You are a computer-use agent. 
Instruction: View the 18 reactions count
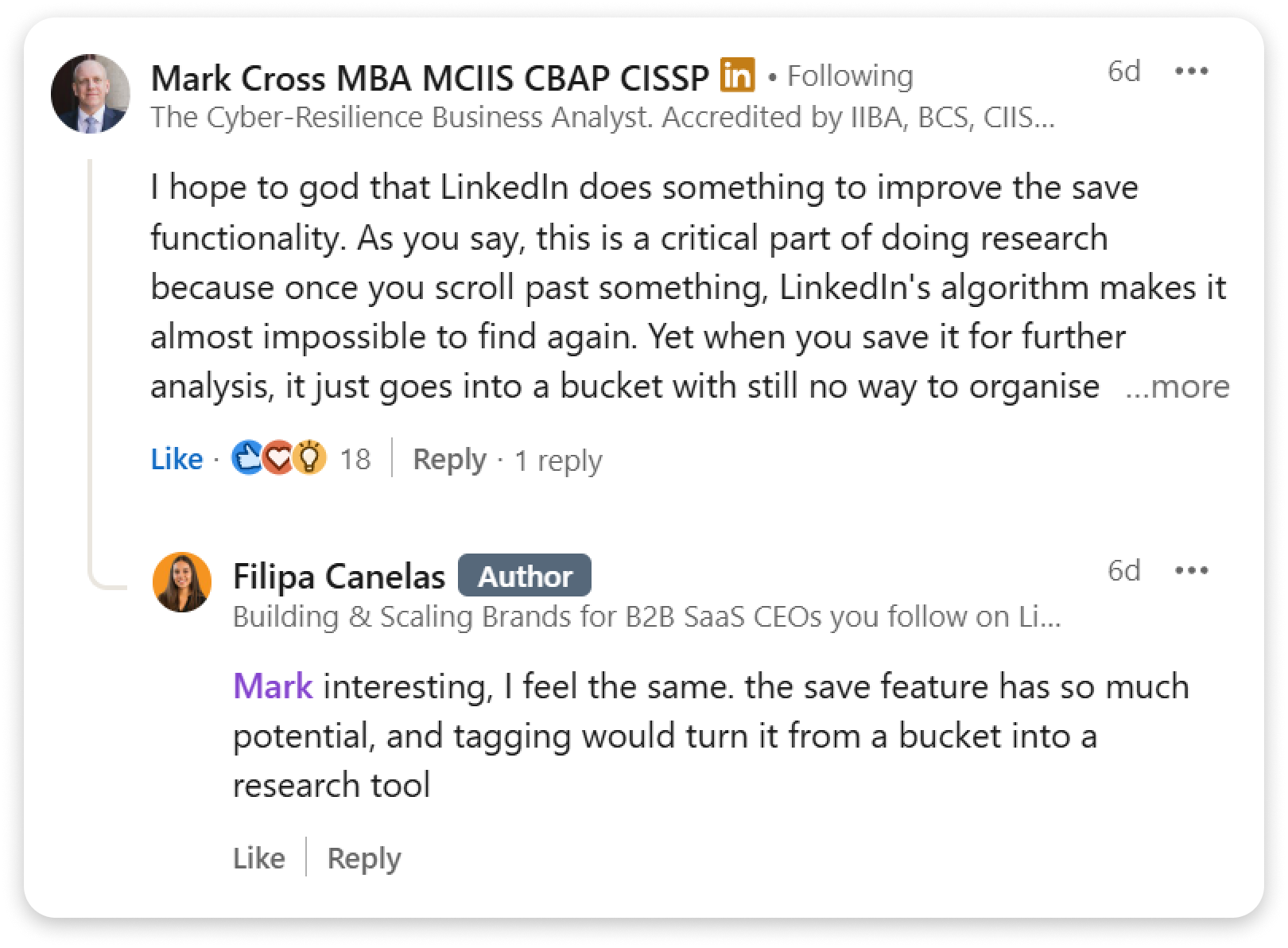355,459
